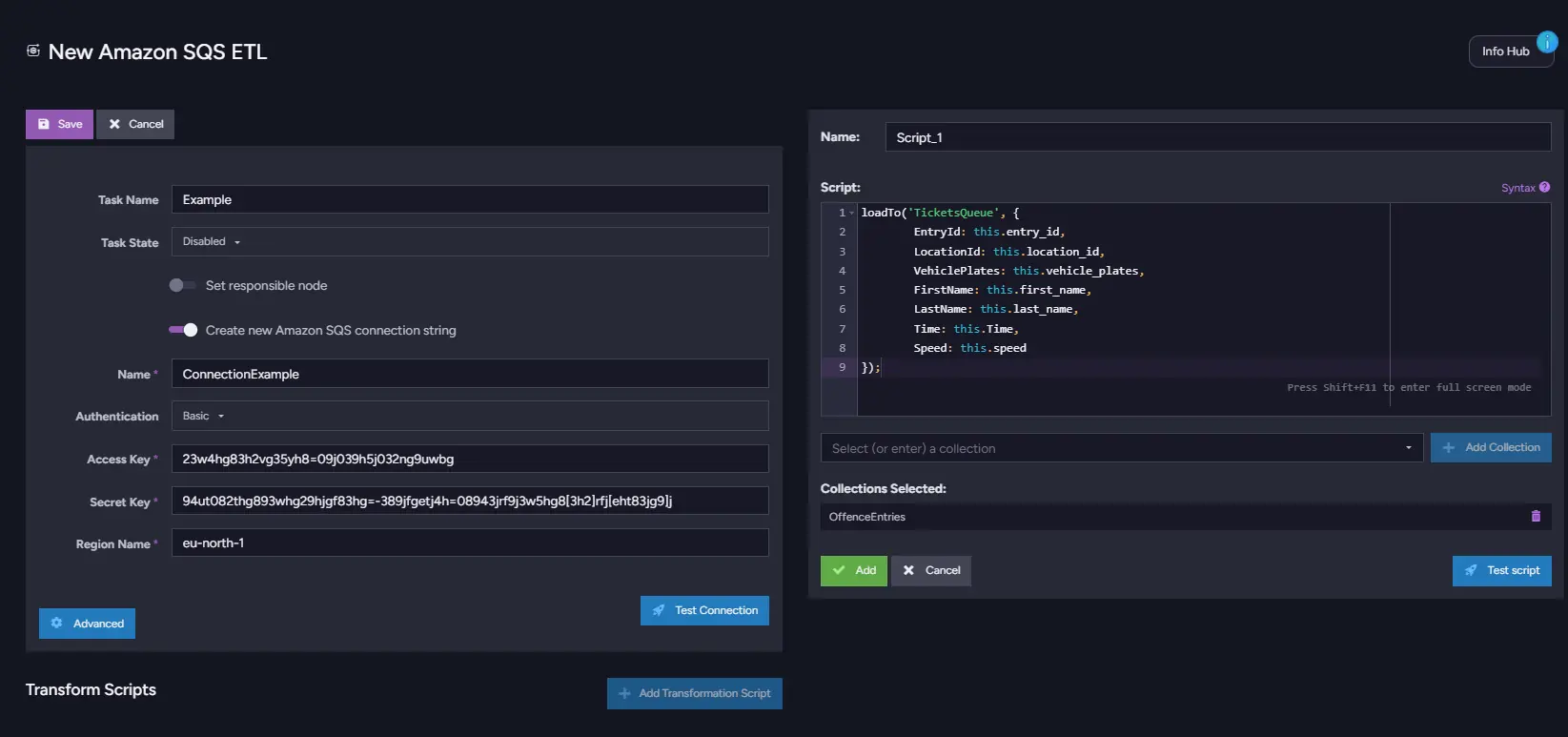Screen dimensions: 1568x737
Task: Click the Test script rocket button
Action: [x=1501, y=570]
